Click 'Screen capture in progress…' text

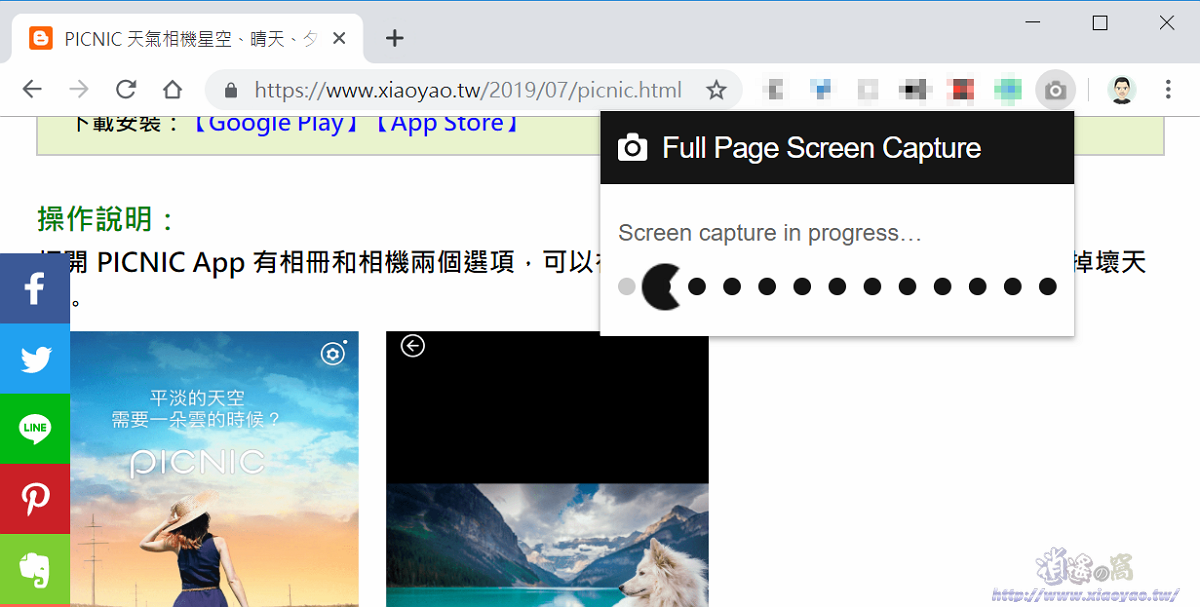coord(770,233)
